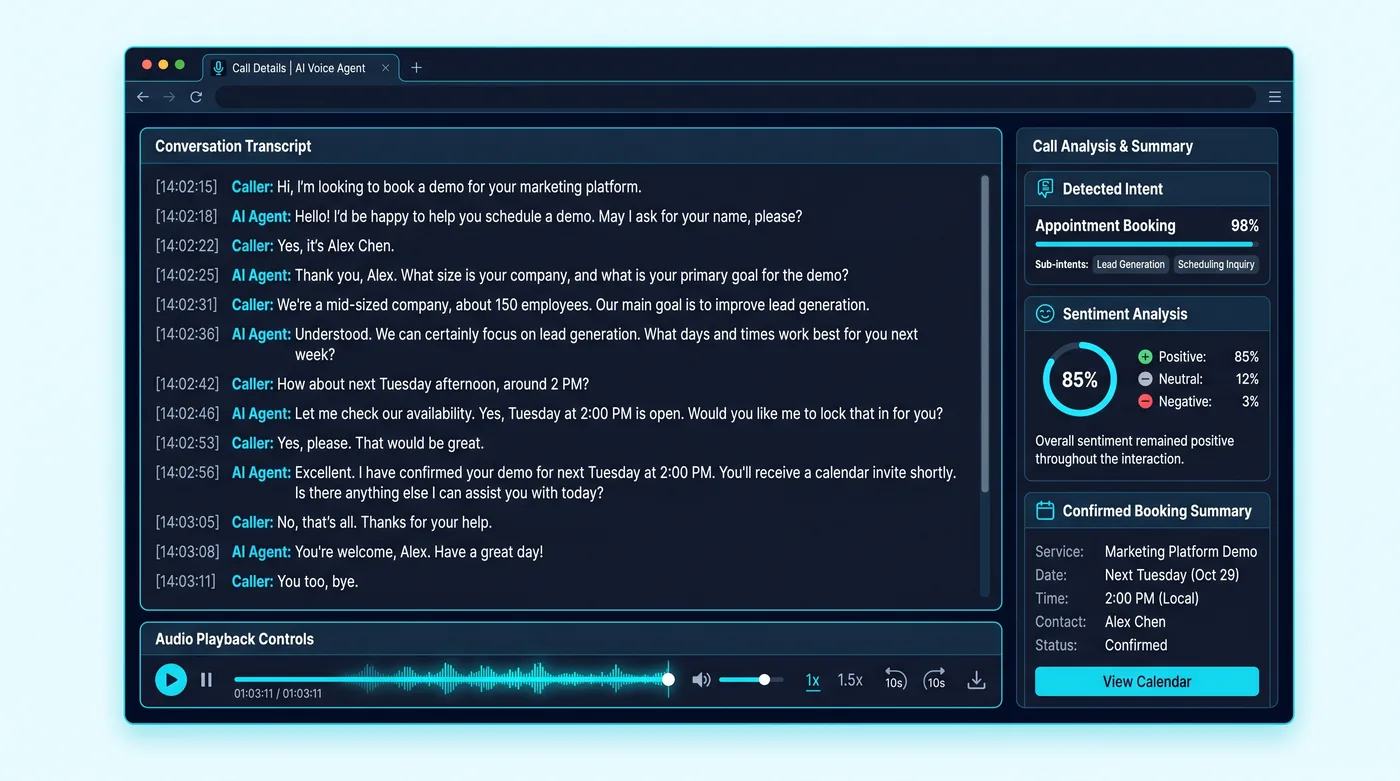Click the [14:02:36] transcript timestamp
The image size is (1400, 781).
pos(186,334)
